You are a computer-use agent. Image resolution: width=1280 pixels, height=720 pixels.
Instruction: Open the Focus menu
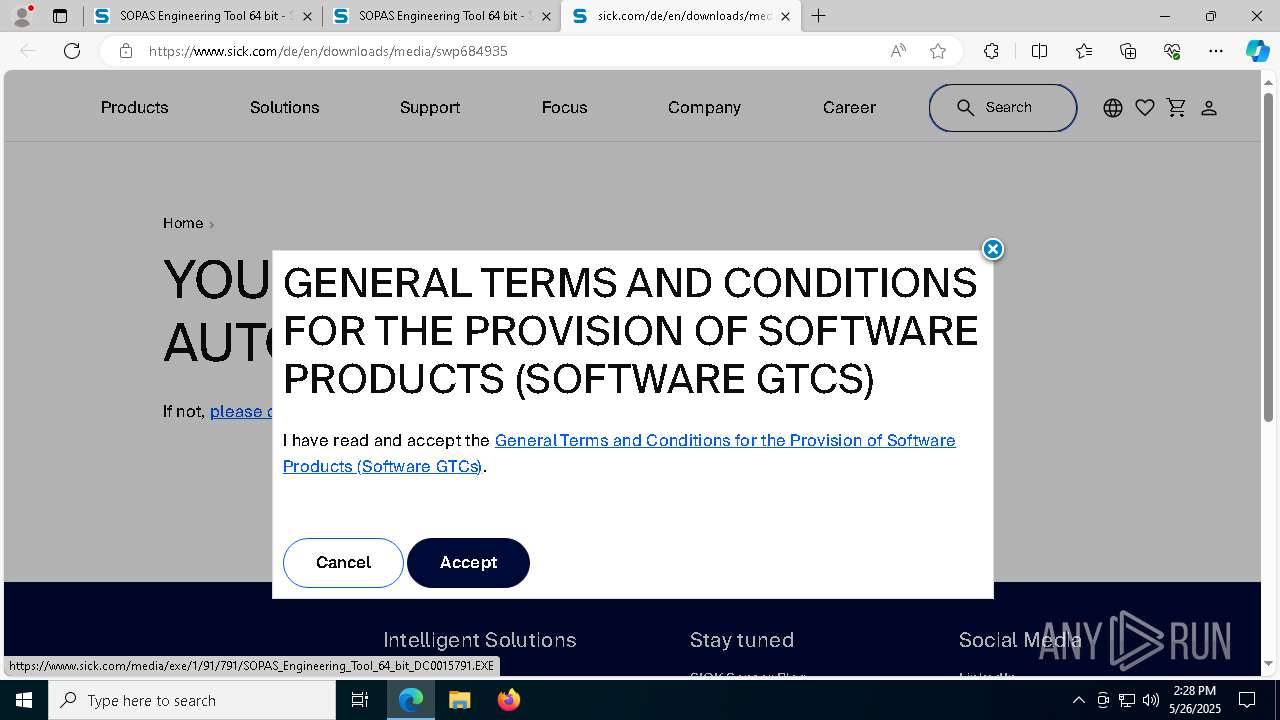click(564, 107)
